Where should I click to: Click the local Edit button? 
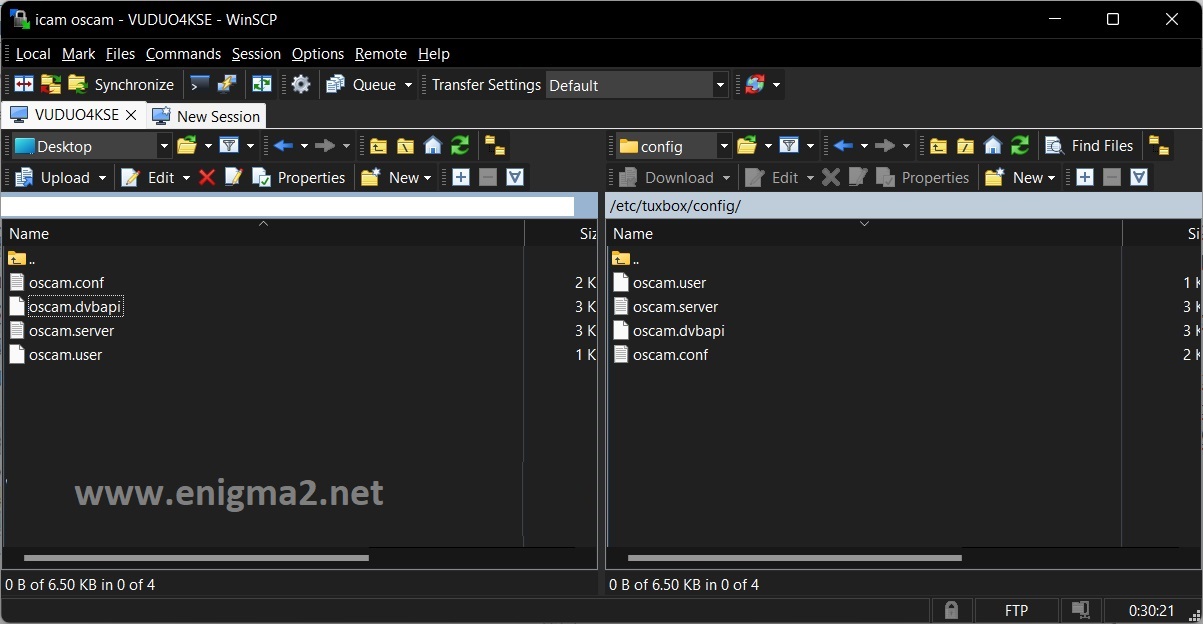pos(147,177)
